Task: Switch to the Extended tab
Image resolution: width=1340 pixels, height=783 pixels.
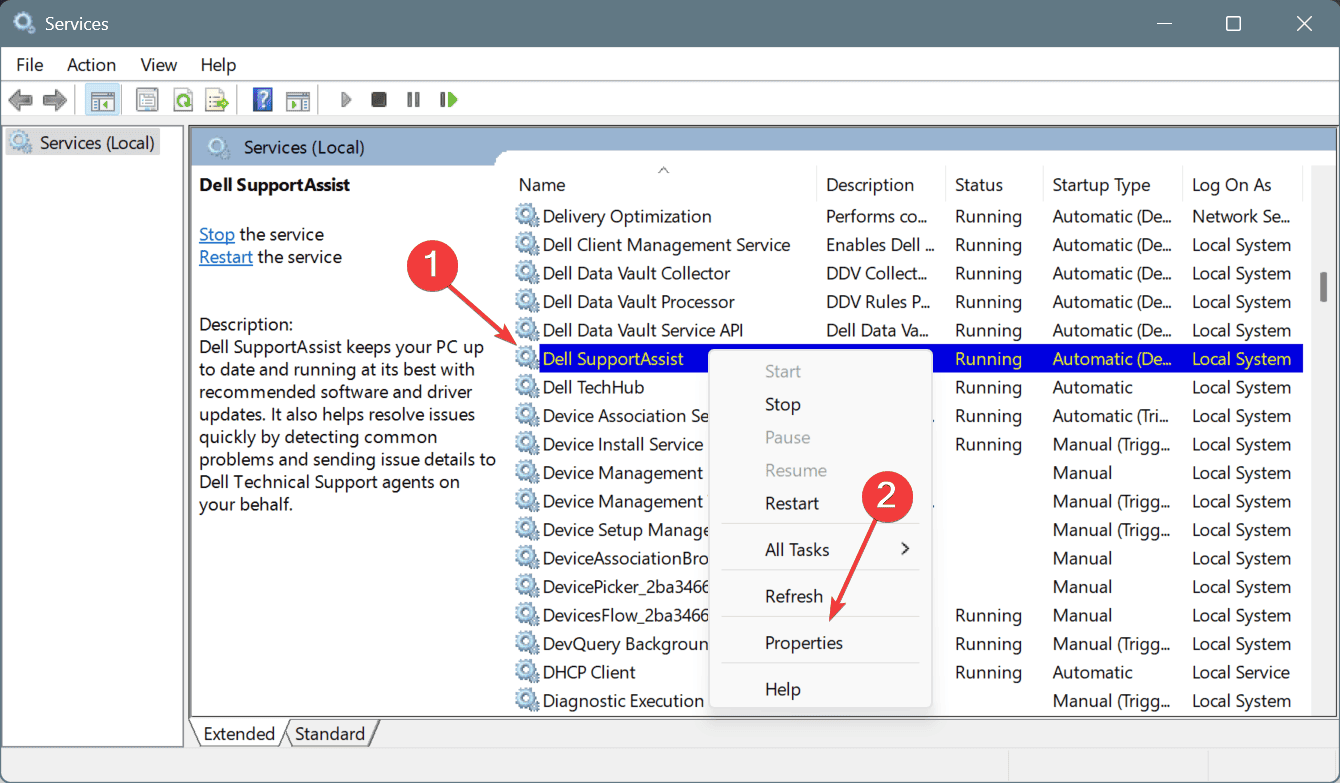Action: click(239, 734)
